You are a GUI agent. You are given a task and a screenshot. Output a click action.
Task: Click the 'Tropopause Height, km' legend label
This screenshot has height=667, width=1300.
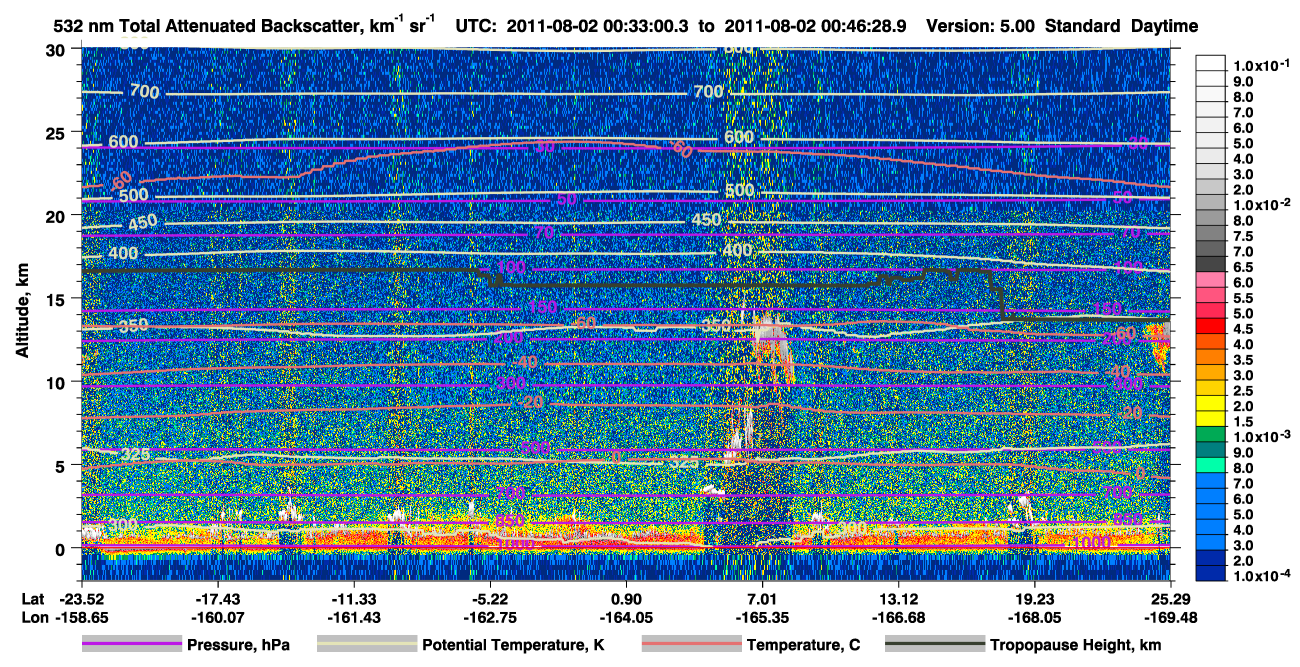click(x=1075, y=646)
